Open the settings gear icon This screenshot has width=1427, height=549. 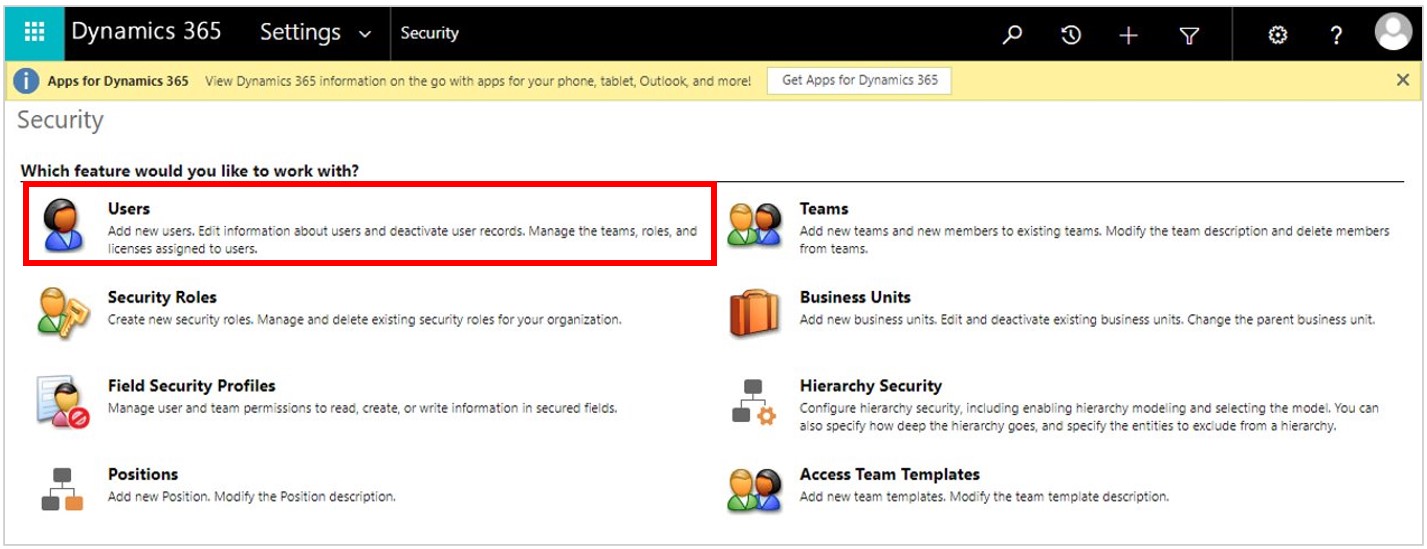(x=1278, y=35)
